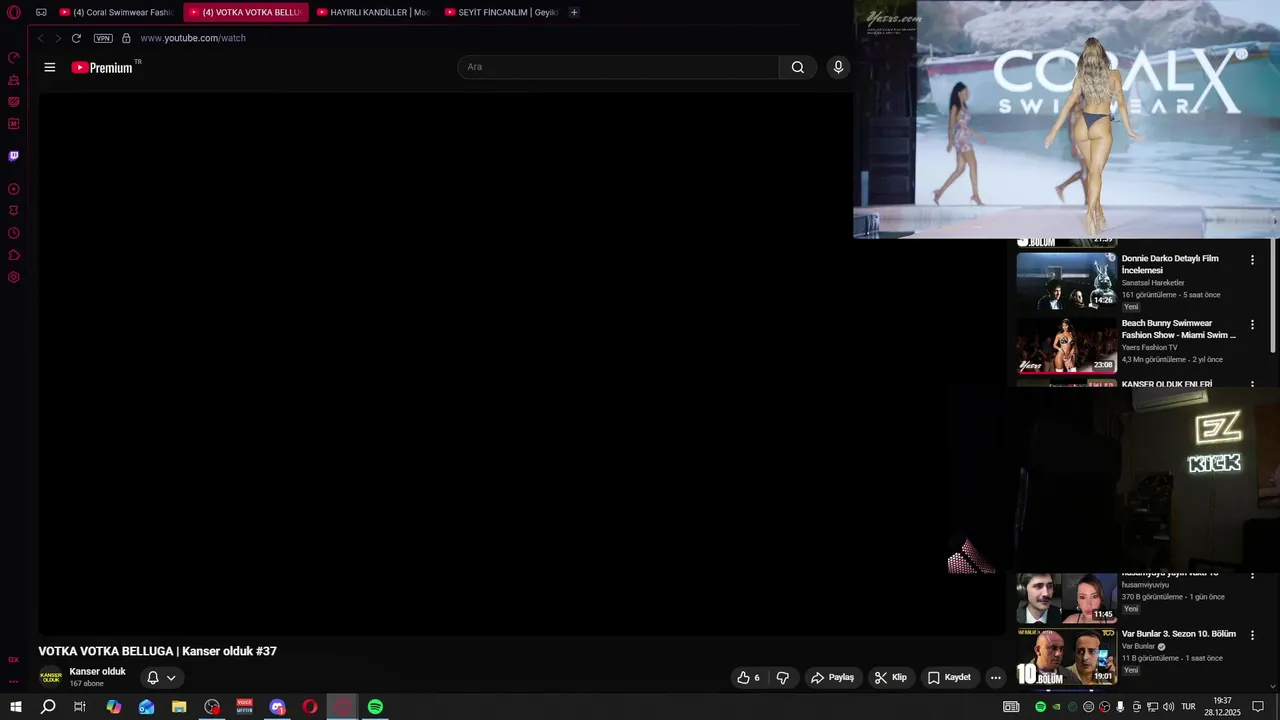
Task: Open sidebar three-dots more options
Action: point(14,681)
